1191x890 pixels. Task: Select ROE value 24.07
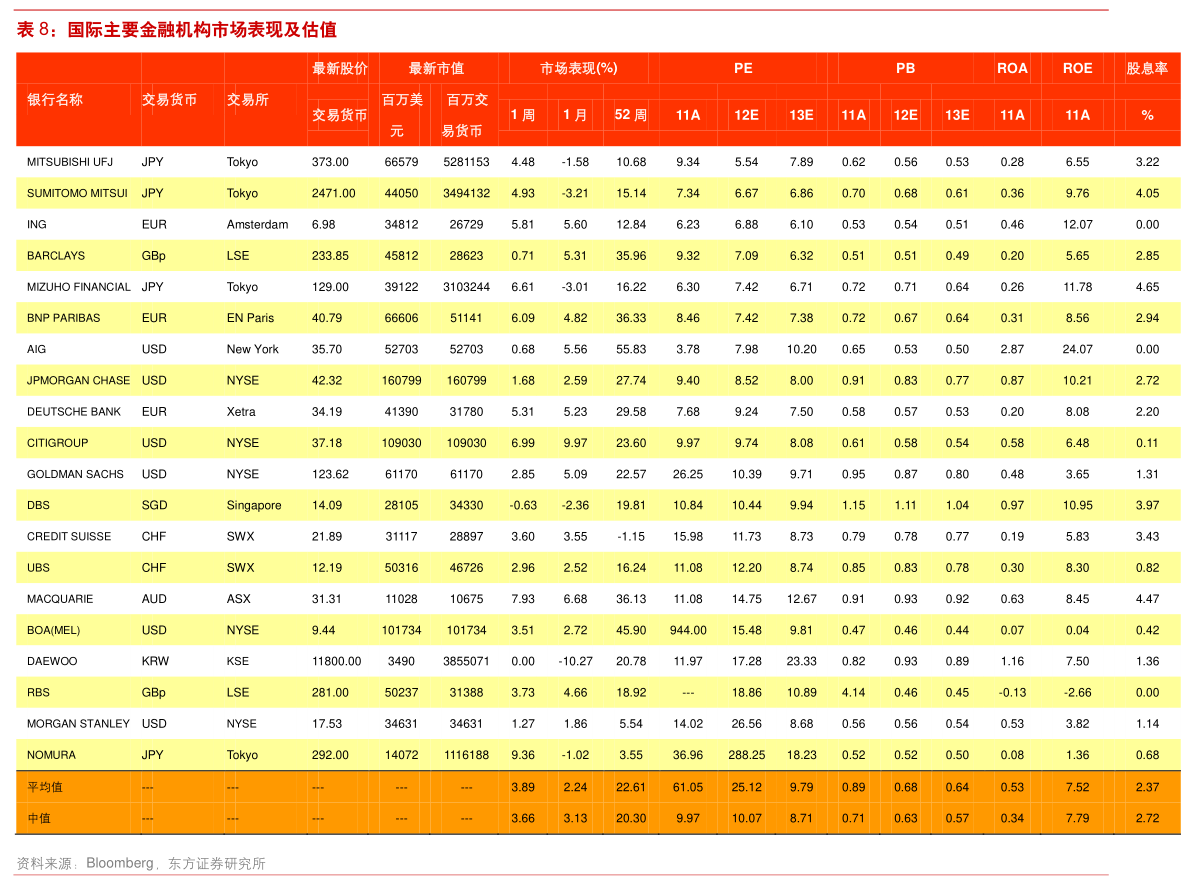(1077, 349)
